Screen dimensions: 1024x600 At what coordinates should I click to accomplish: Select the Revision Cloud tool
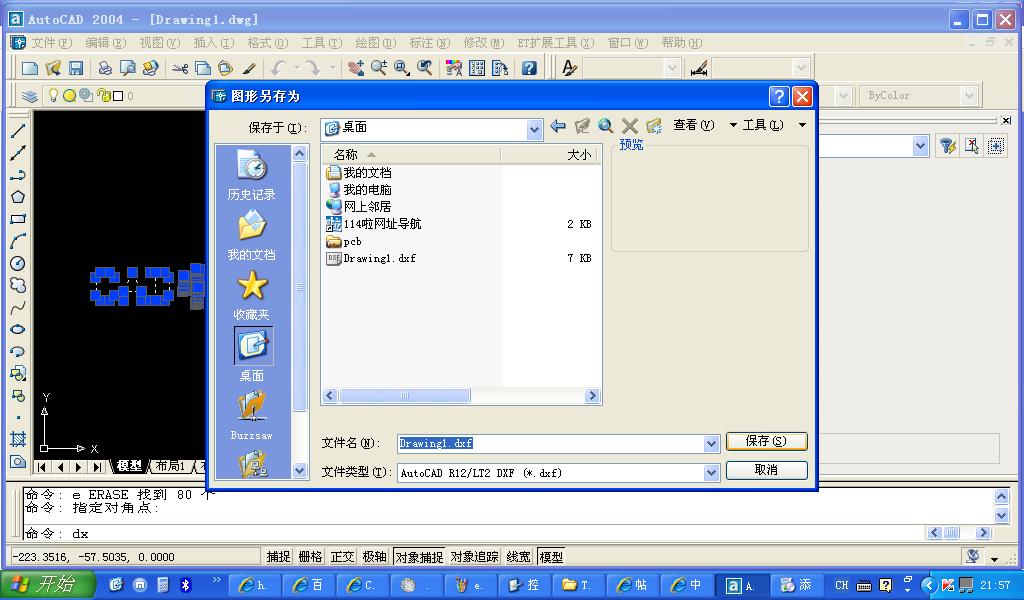click(18, 285)
